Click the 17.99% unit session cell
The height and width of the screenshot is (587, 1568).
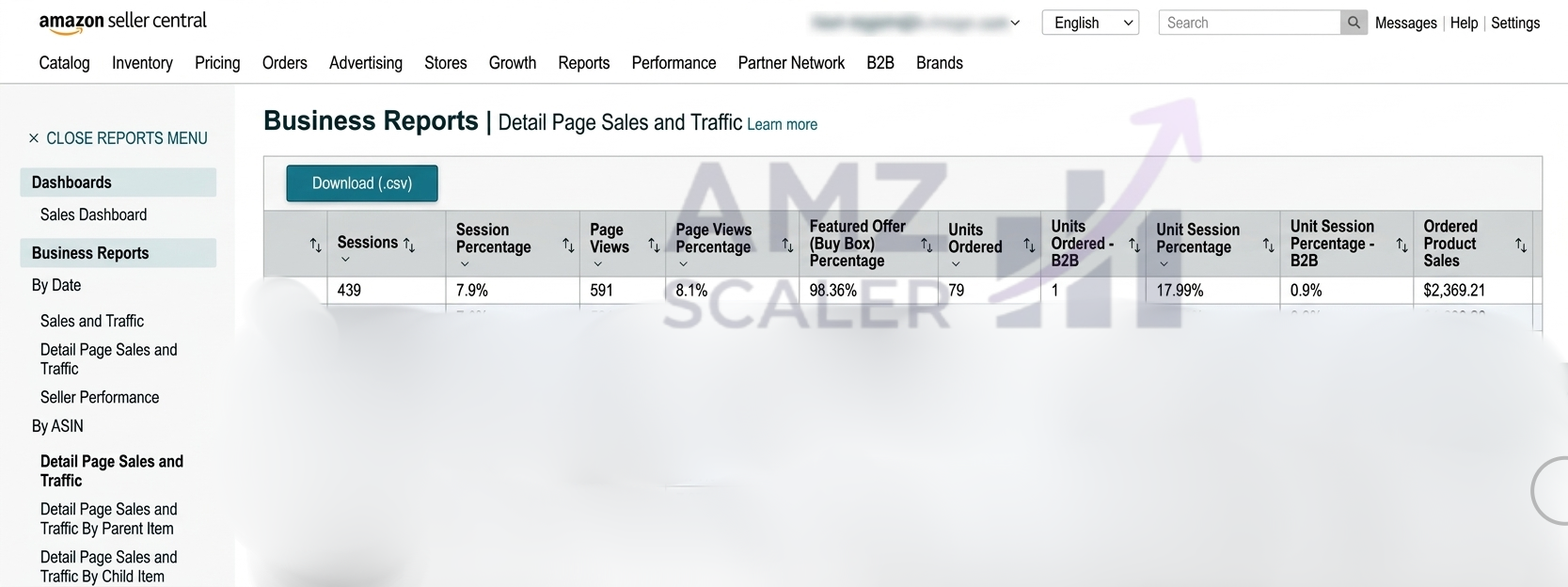(x=1212, y=290)
